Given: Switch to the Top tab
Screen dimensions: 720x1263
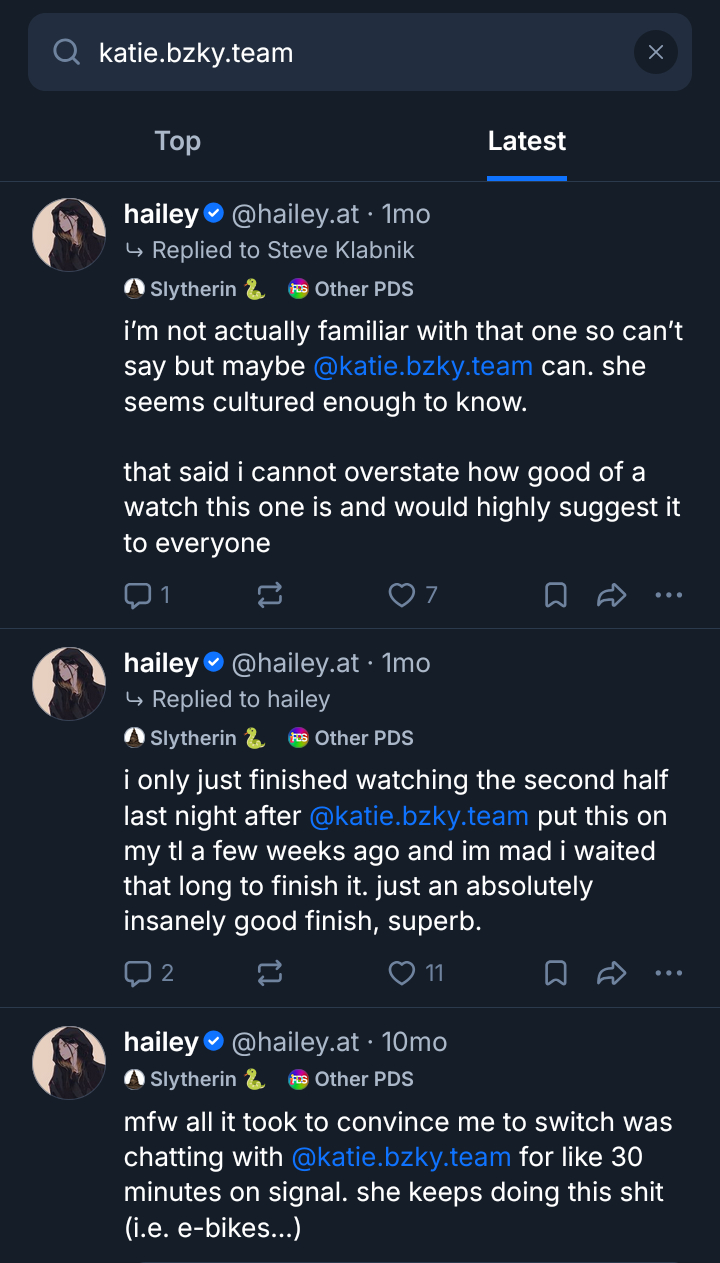Looking at the screenshot, I should pos(178,141).
